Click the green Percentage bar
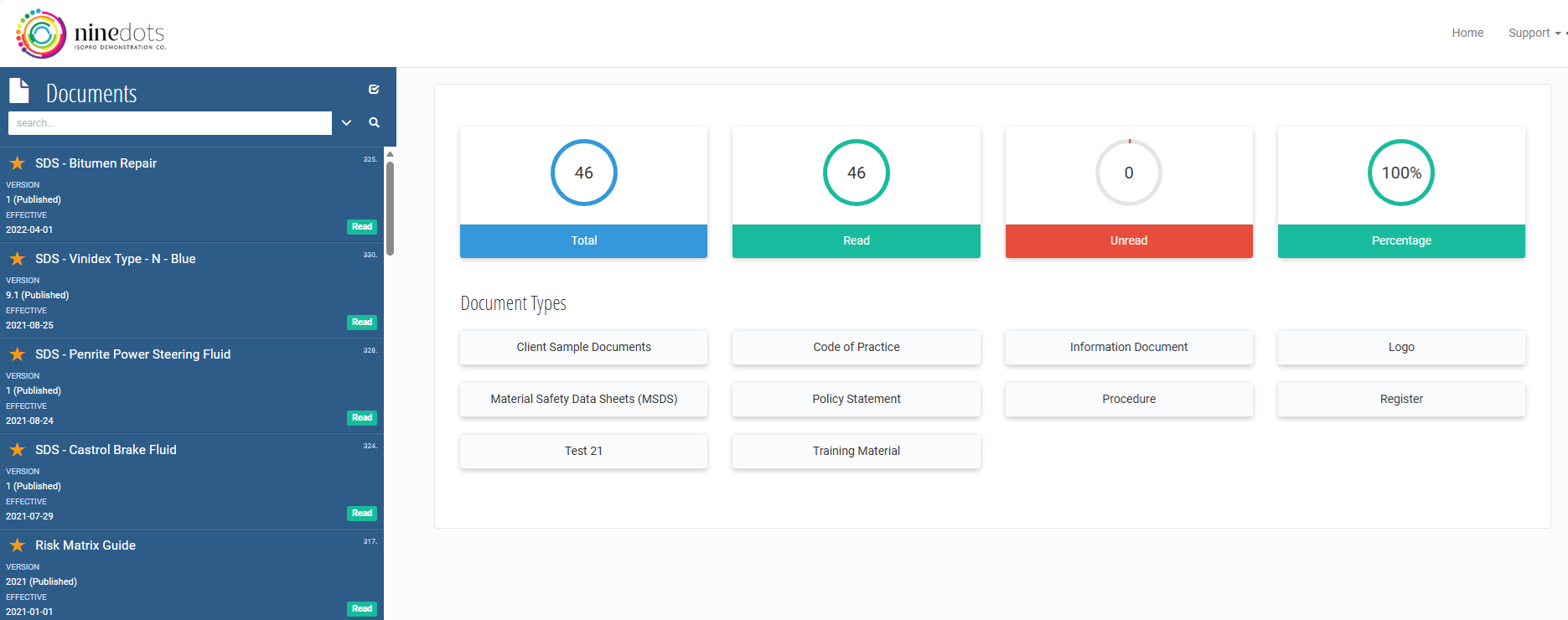This screenshot has height=620, width=1568. click(x=1401, y=240)
